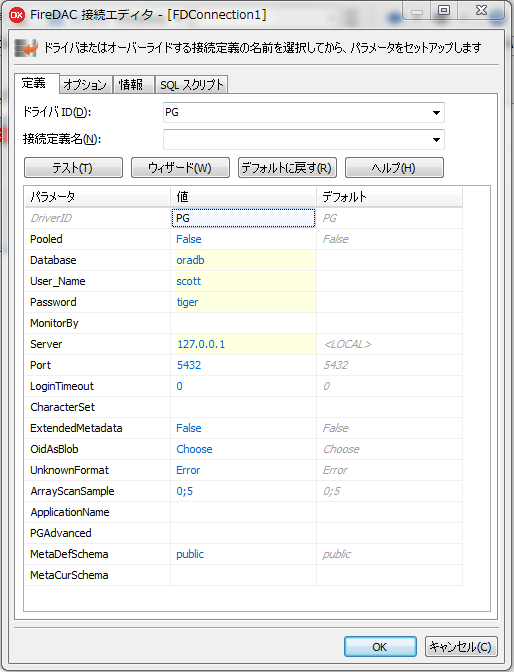Switch to the オプション tab
Image resolution: width=514 pixels, height=672 pixels.
[x=85, y=85]
